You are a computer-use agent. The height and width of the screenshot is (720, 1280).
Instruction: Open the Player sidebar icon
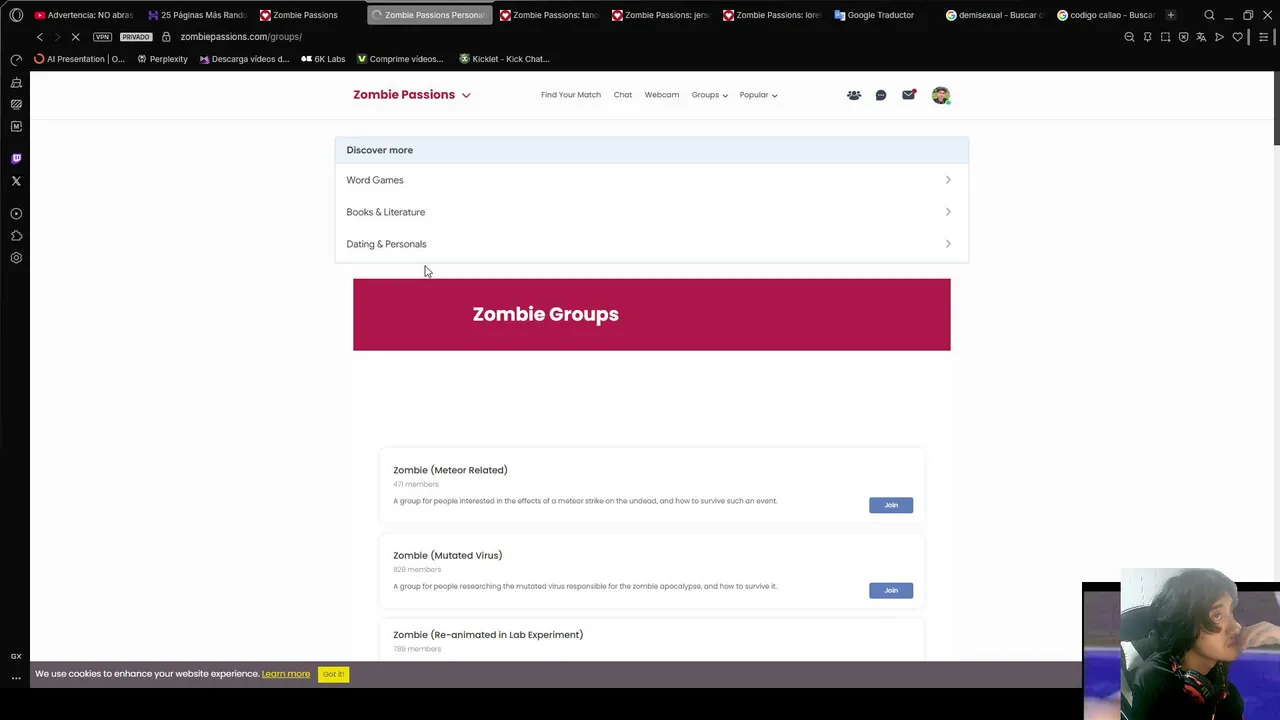(x=16, y=214)
